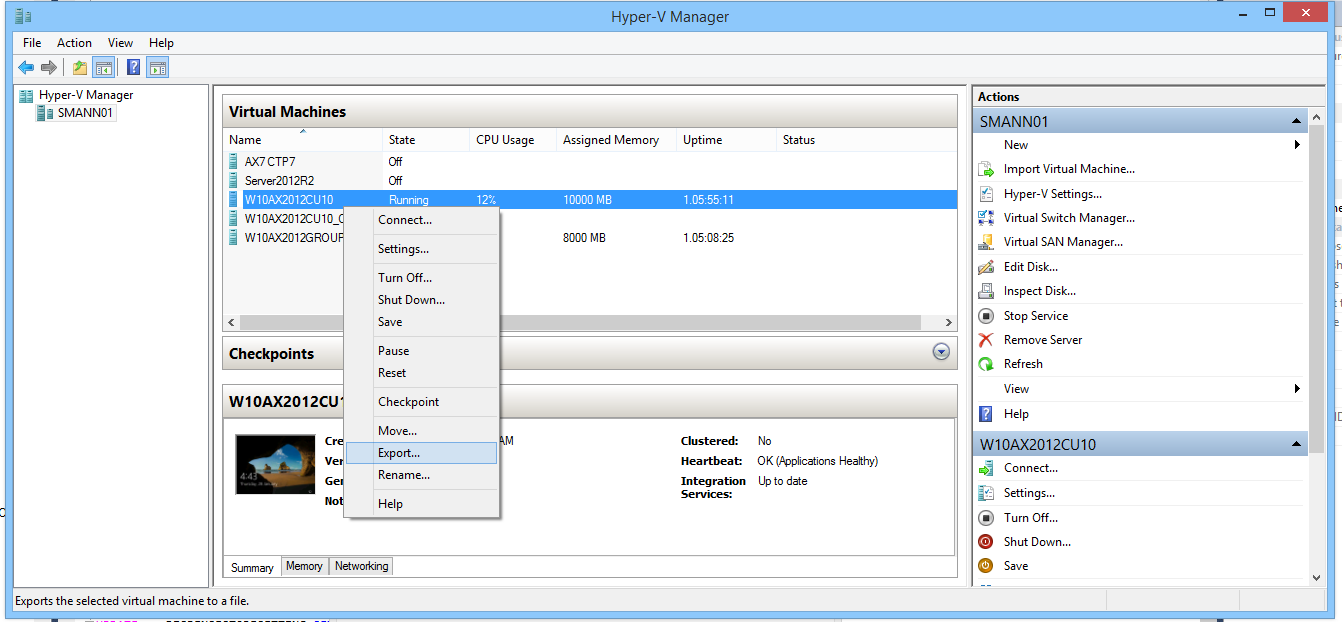
Task: Sort by the State column header
Action: (426, 140)
